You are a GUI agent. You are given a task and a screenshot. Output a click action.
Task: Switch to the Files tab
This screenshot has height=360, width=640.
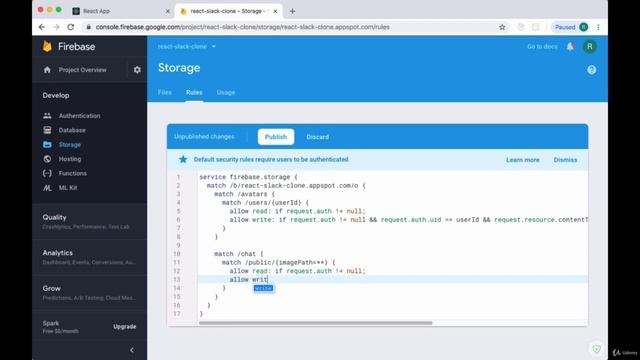[x=165, y=93]
